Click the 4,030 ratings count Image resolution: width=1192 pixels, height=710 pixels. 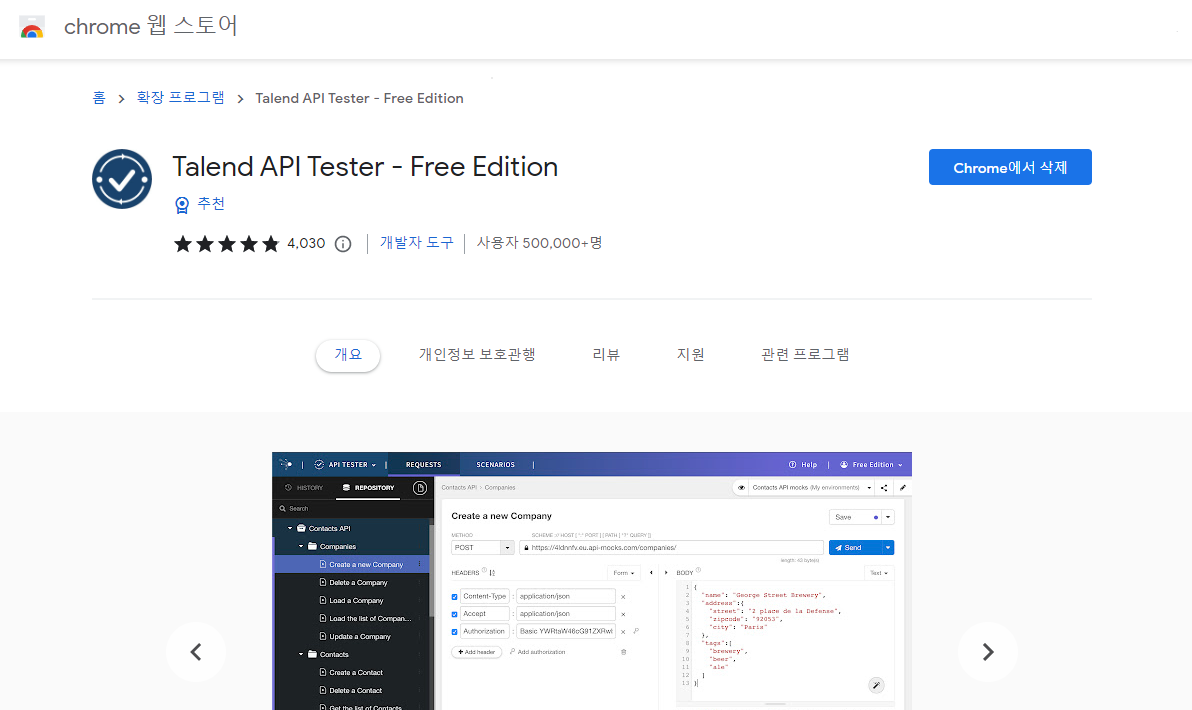[x=306, y=243]
